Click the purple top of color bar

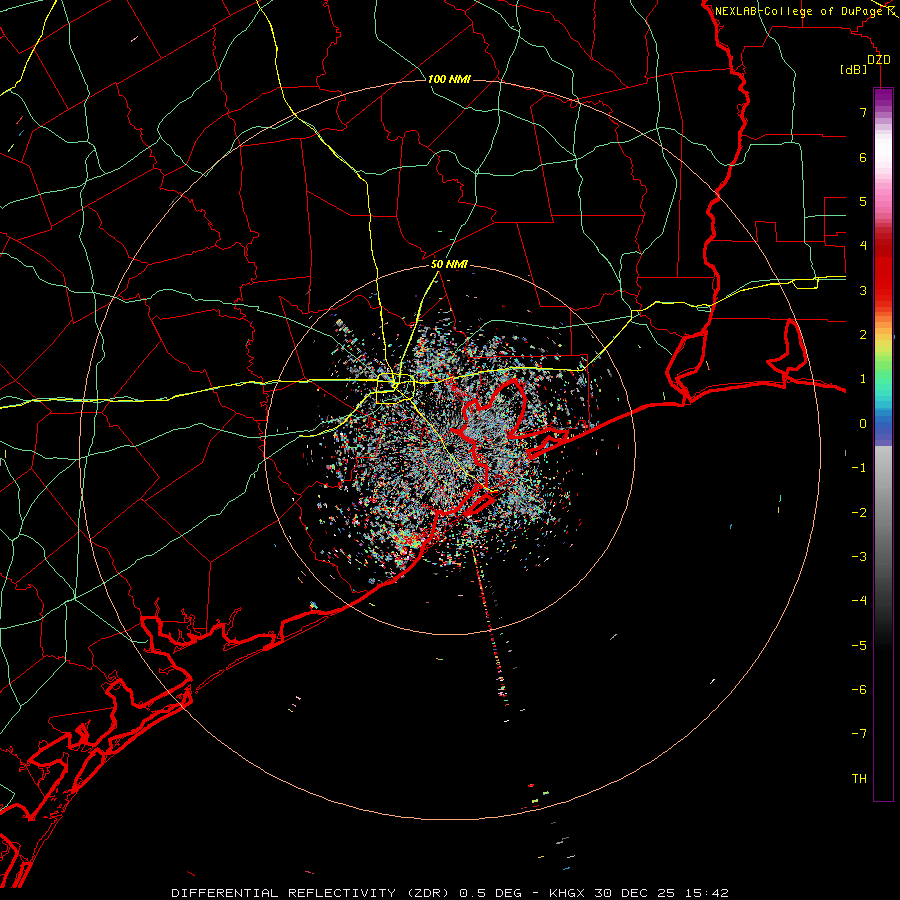pyautogui.click(x=883, y=98)
